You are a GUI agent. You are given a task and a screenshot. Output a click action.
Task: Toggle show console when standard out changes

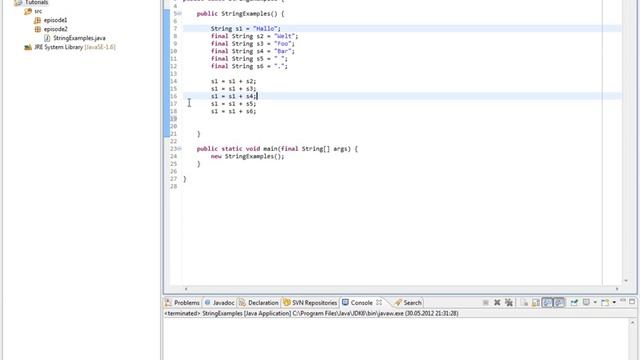[547, 302]
